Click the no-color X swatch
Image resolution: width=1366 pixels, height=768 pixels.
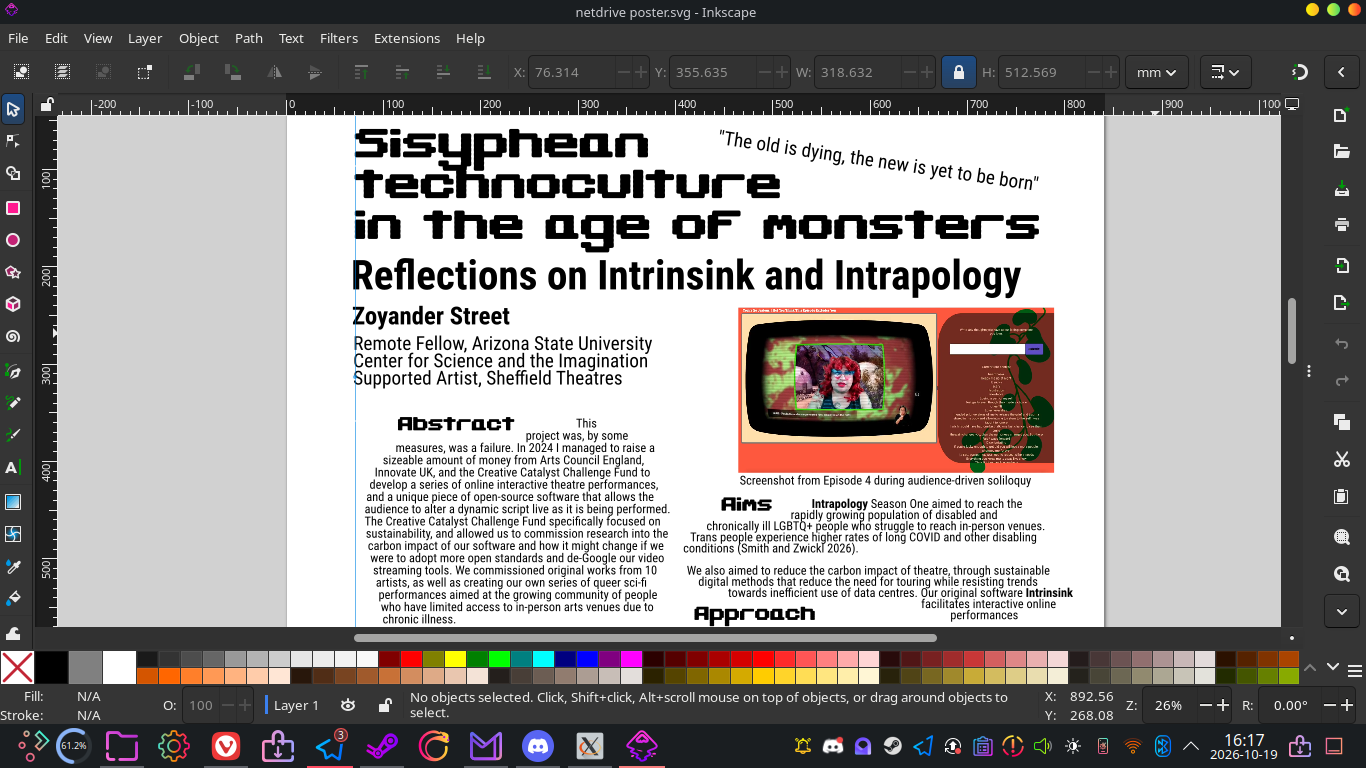coord(17,667)
